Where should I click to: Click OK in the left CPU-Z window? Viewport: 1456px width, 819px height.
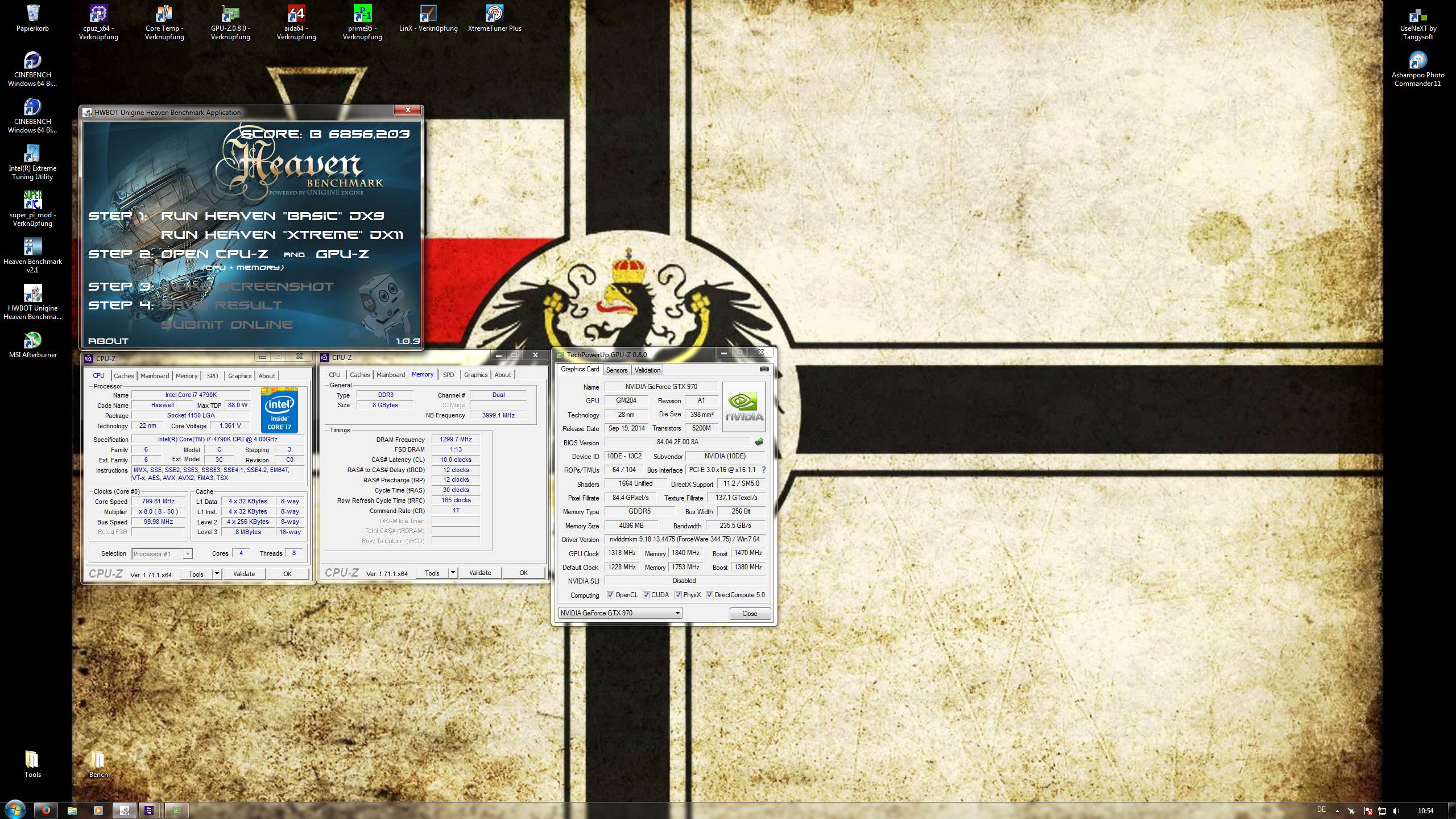[x=287, y=574]
